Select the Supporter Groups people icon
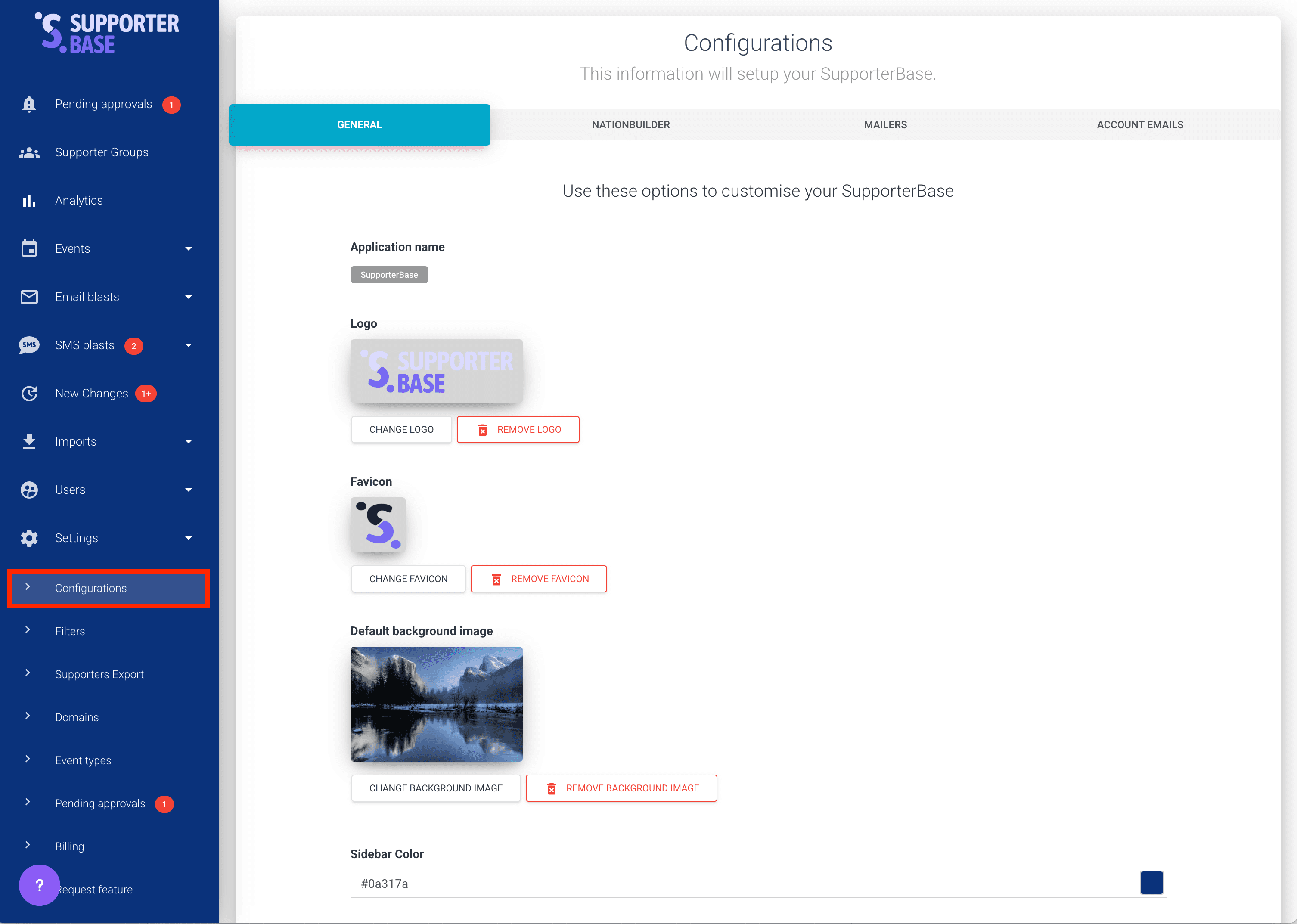The image size is (1297, 924). point(29,152)
